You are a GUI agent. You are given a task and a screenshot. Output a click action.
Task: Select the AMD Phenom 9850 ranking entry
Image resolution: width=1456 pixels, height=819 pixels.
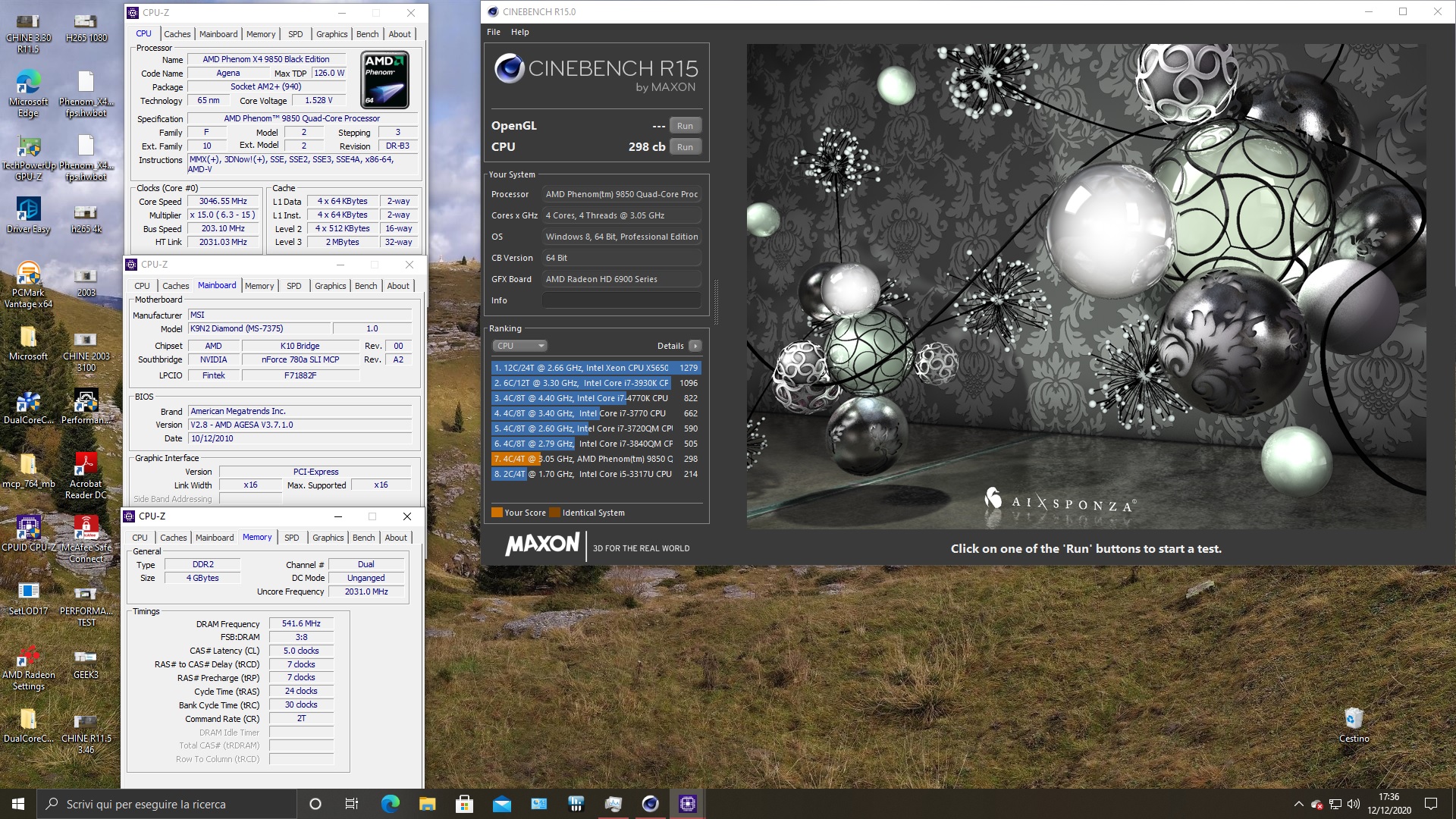click(x=596, y=459)
